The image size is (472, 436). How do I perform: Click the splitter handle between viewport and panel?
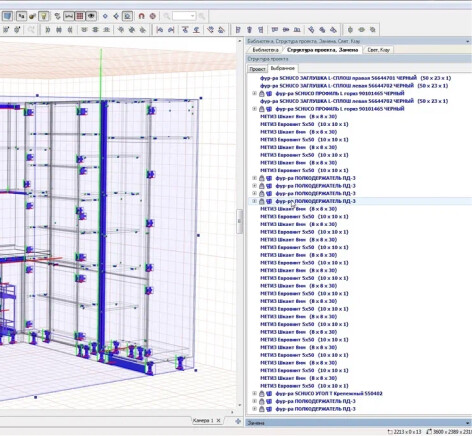coord(239,221)
